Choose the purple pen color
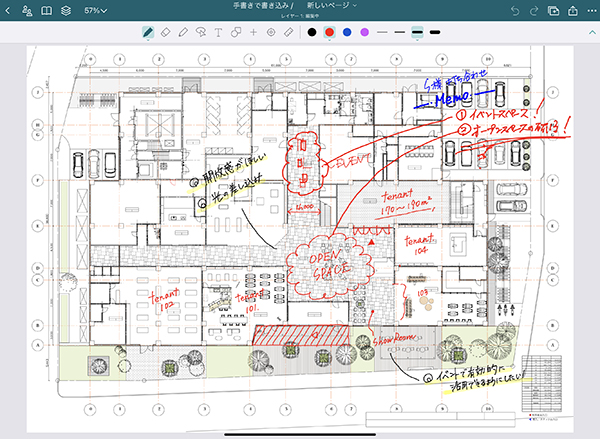Image resolution: width=600 pixels, height=439 pixels. point(364,32)
